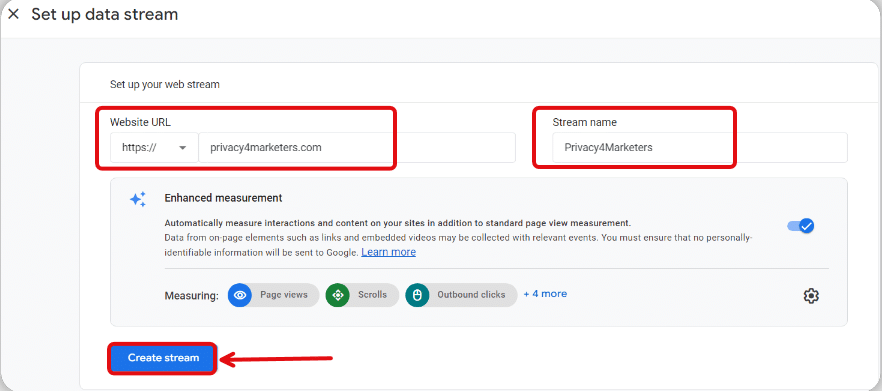Click the Measuring: label

pyautogui.click(x=191, y=296)
